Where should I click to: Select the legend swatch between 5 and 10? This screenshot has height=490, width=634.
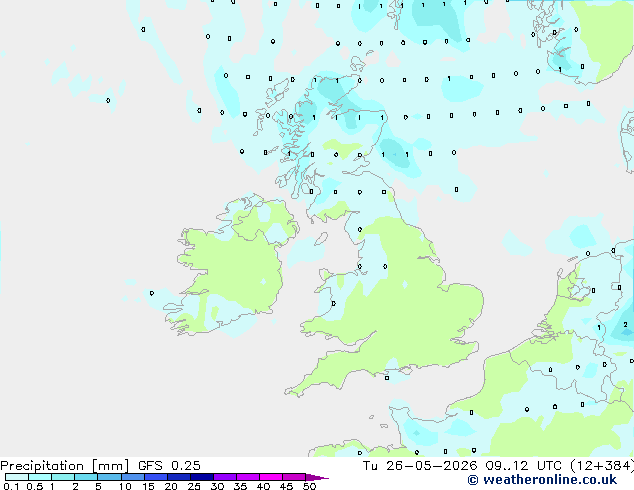110,477
